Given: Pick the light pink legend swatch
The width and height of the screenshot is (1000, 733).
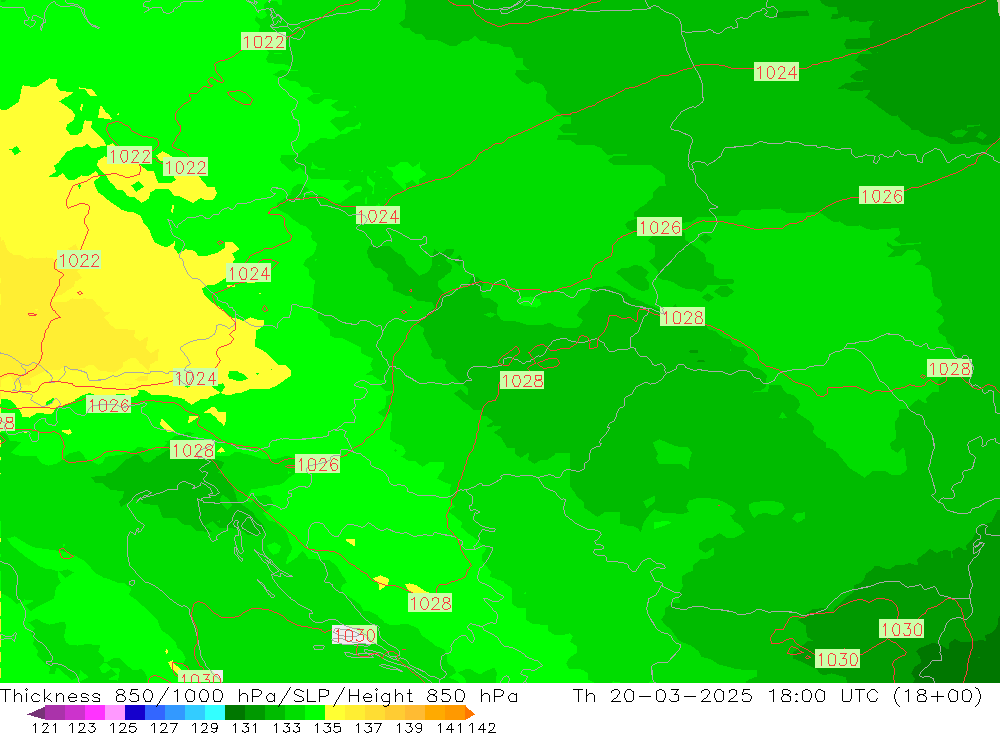Looking at the screenshot, I should 115,712.
